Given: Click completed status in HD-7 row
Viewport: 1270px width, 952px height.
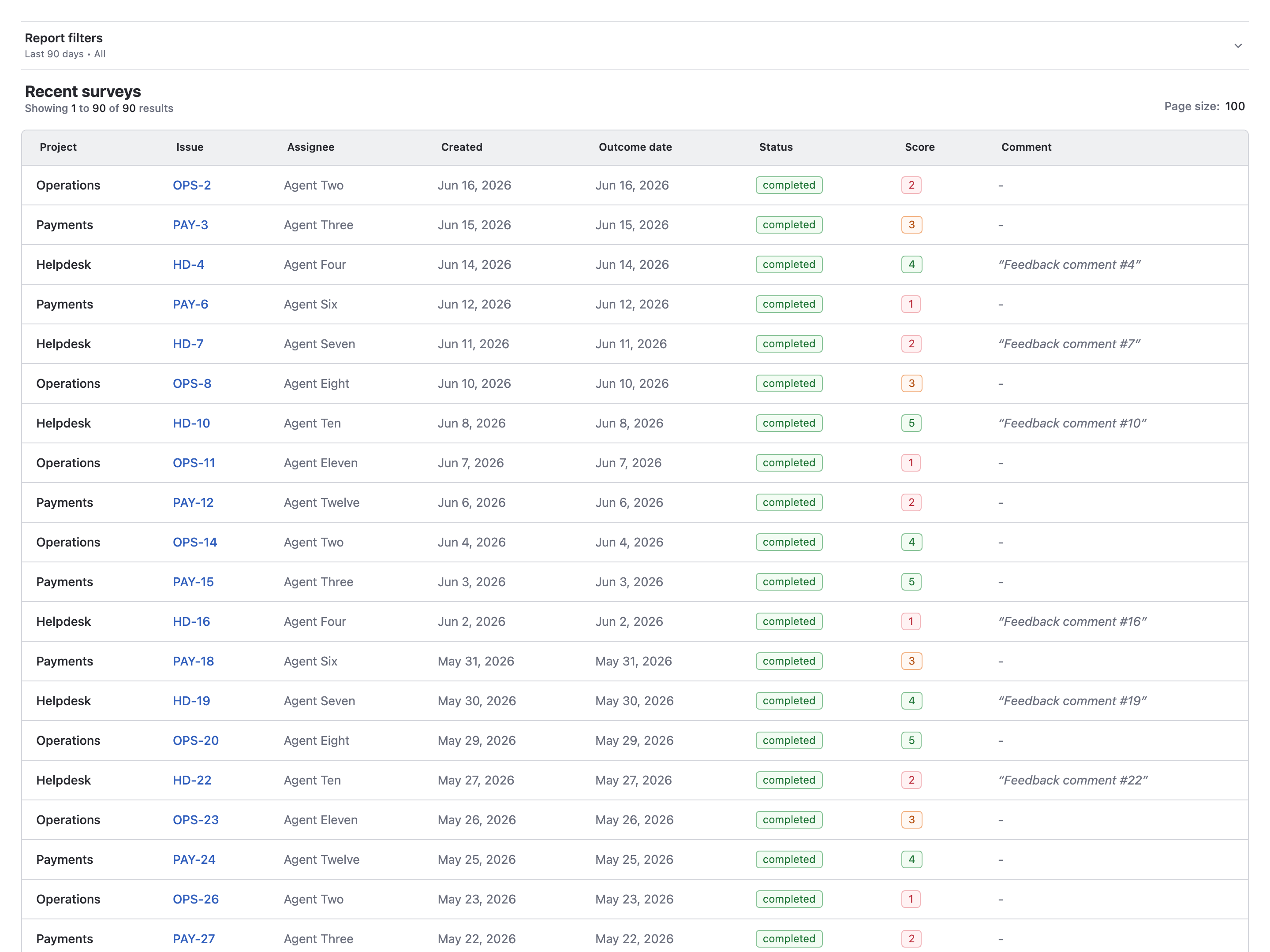Looking at the screenshot, I should 789,344.
